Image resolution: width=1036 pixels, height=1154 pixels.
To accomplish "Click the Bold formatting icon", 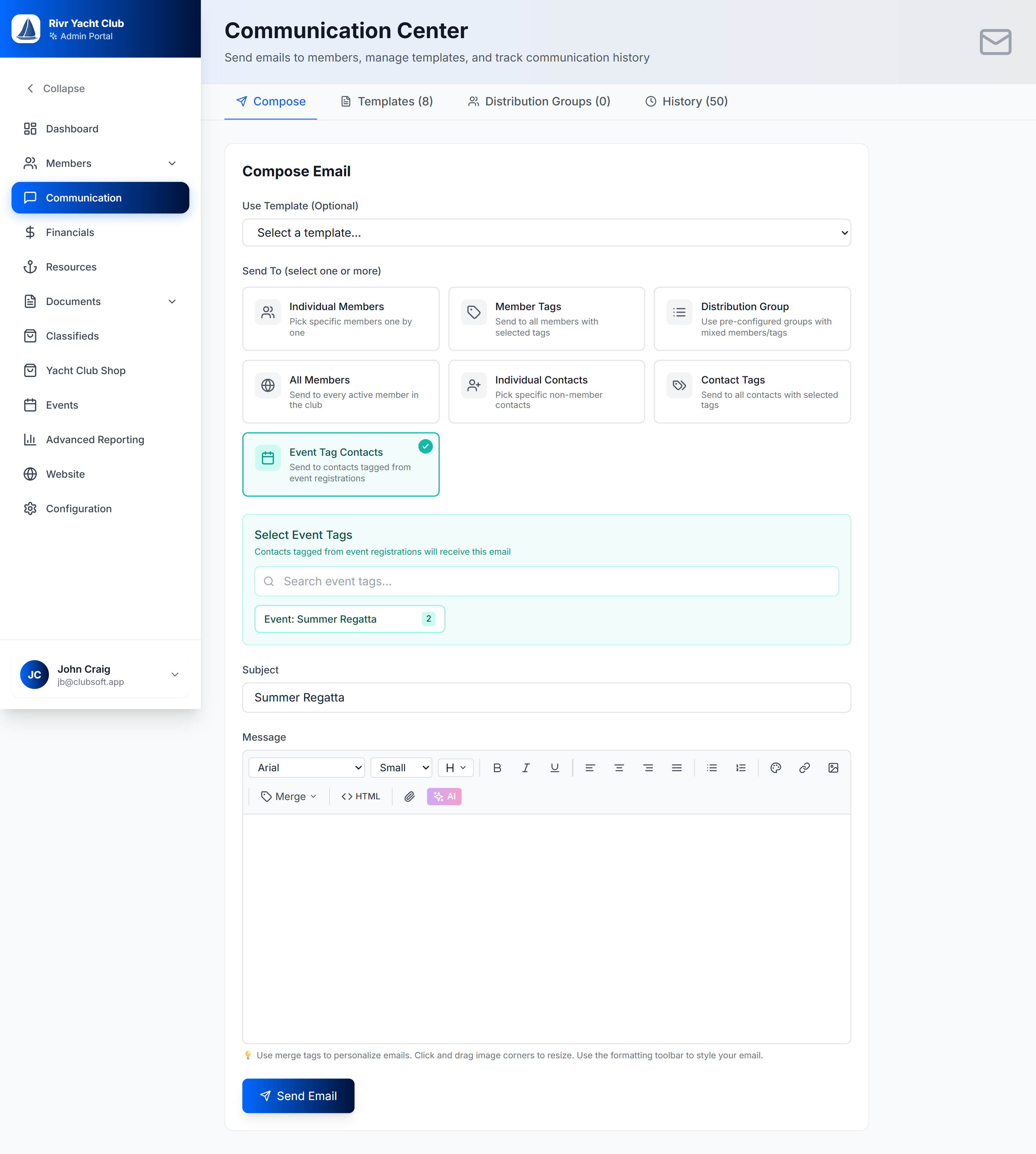I will tap(497, 767).
